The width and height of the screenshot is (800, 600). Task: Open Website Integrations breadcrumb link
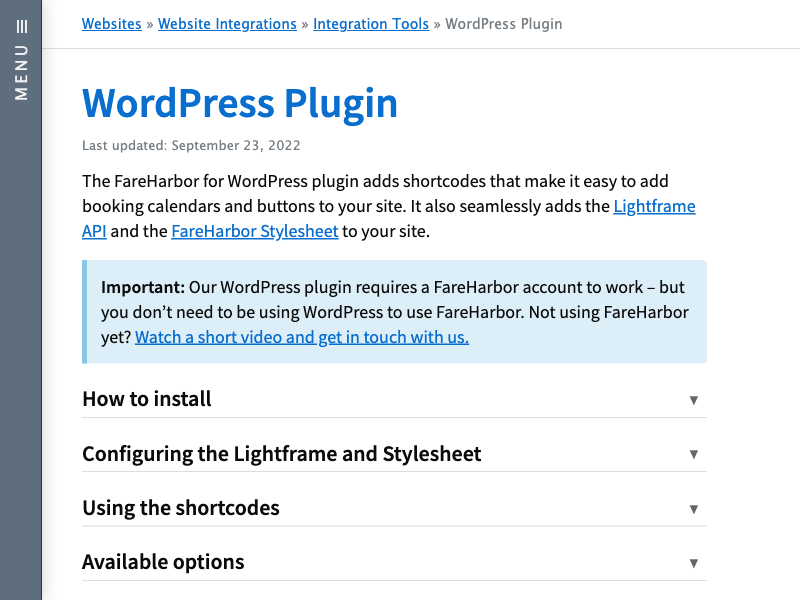click(x=227, y=24)
